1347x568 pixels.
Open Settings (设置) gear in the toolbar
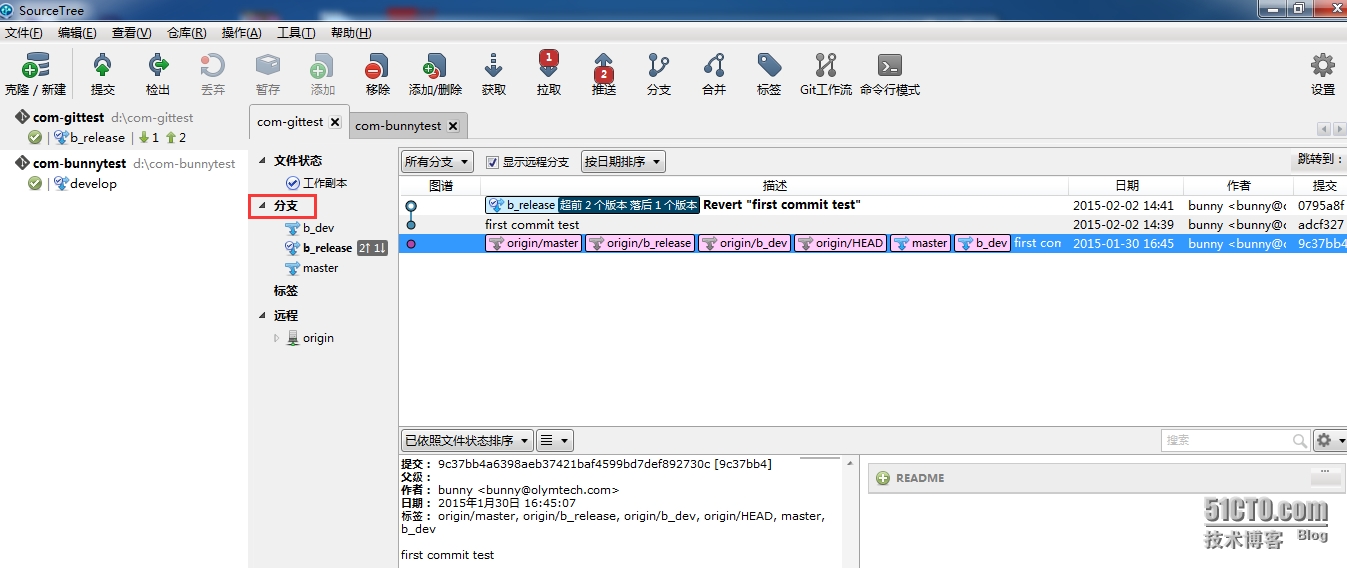1323,67
